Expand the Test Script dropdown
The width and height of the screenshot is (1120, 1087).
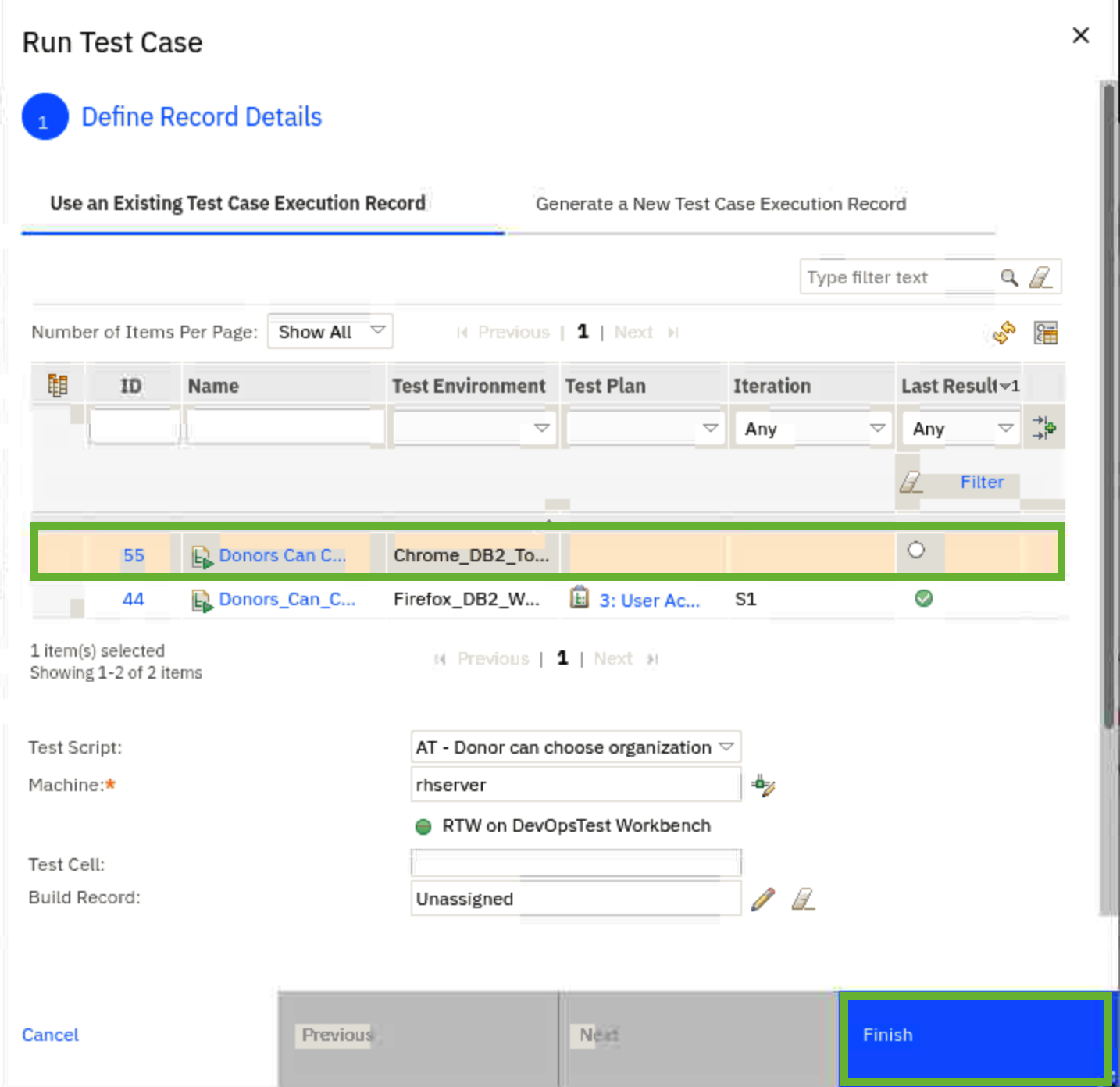(x=726, y=747)
